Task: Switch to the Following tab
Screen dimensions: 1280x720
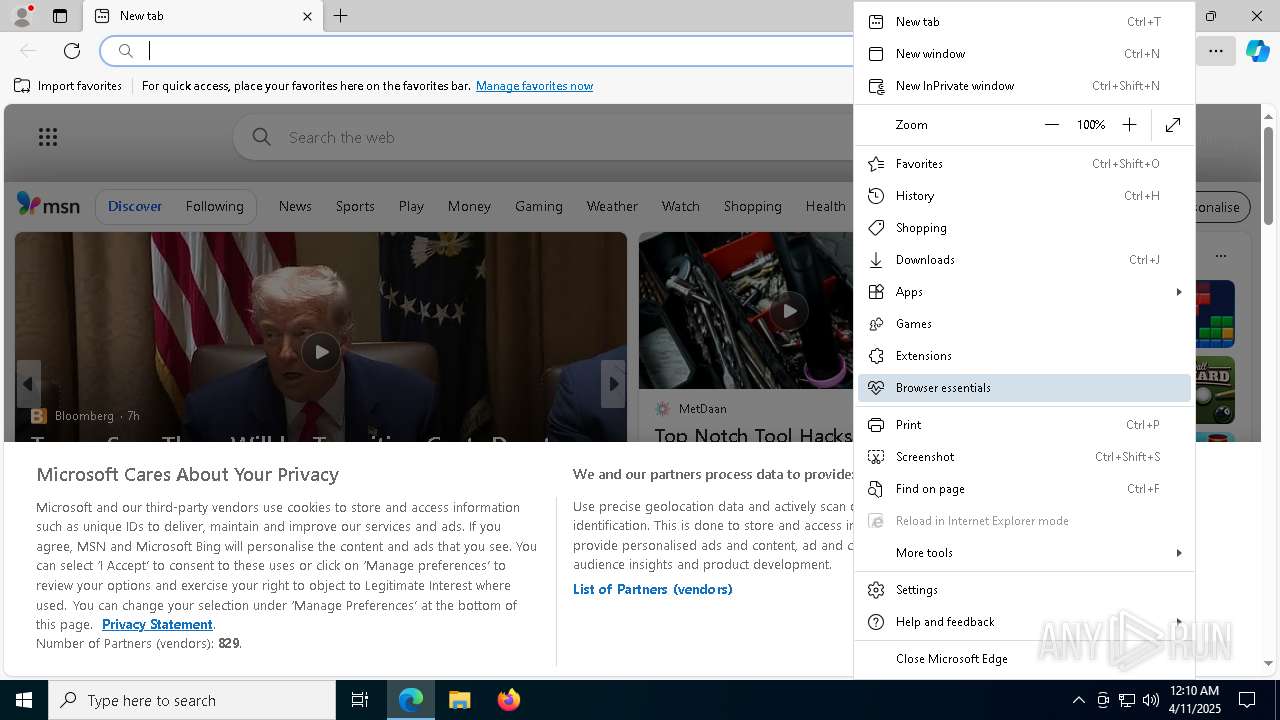Action: (214, 206)
